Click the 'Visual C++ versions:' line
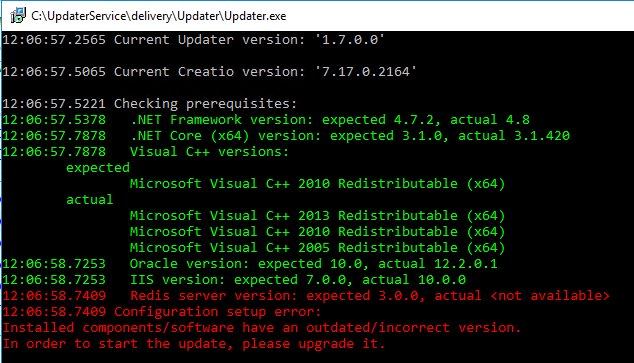 click(146, 152)
